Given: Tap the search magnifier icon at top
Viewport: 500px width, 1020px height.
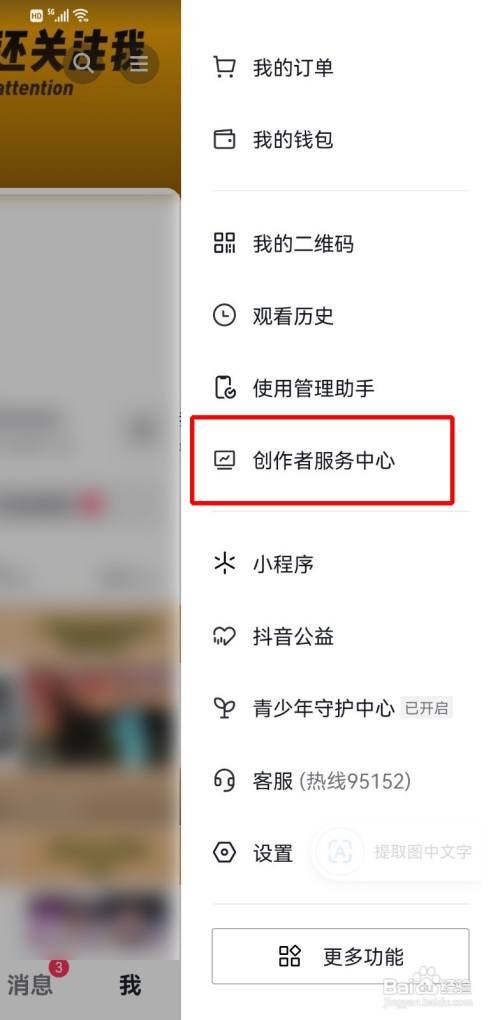Looking at the screenshot, I should [x=83, y=62].
